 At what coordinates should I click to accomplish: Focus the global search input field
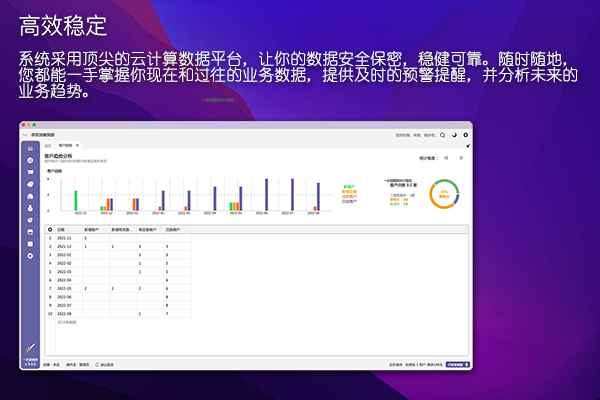tap(416, 135)
